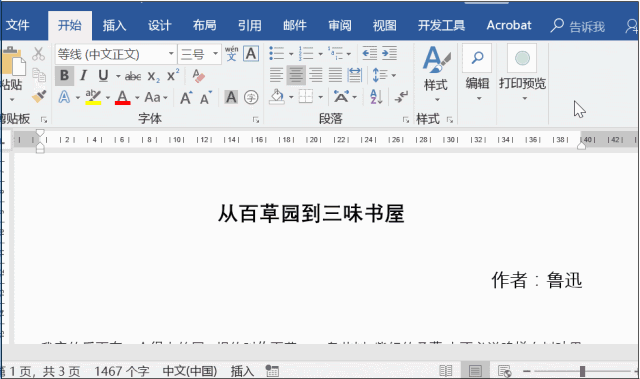This screenshot has width=640, height=379.
Task: Click the Paste clipboard icon
Action: pos(13,61)
